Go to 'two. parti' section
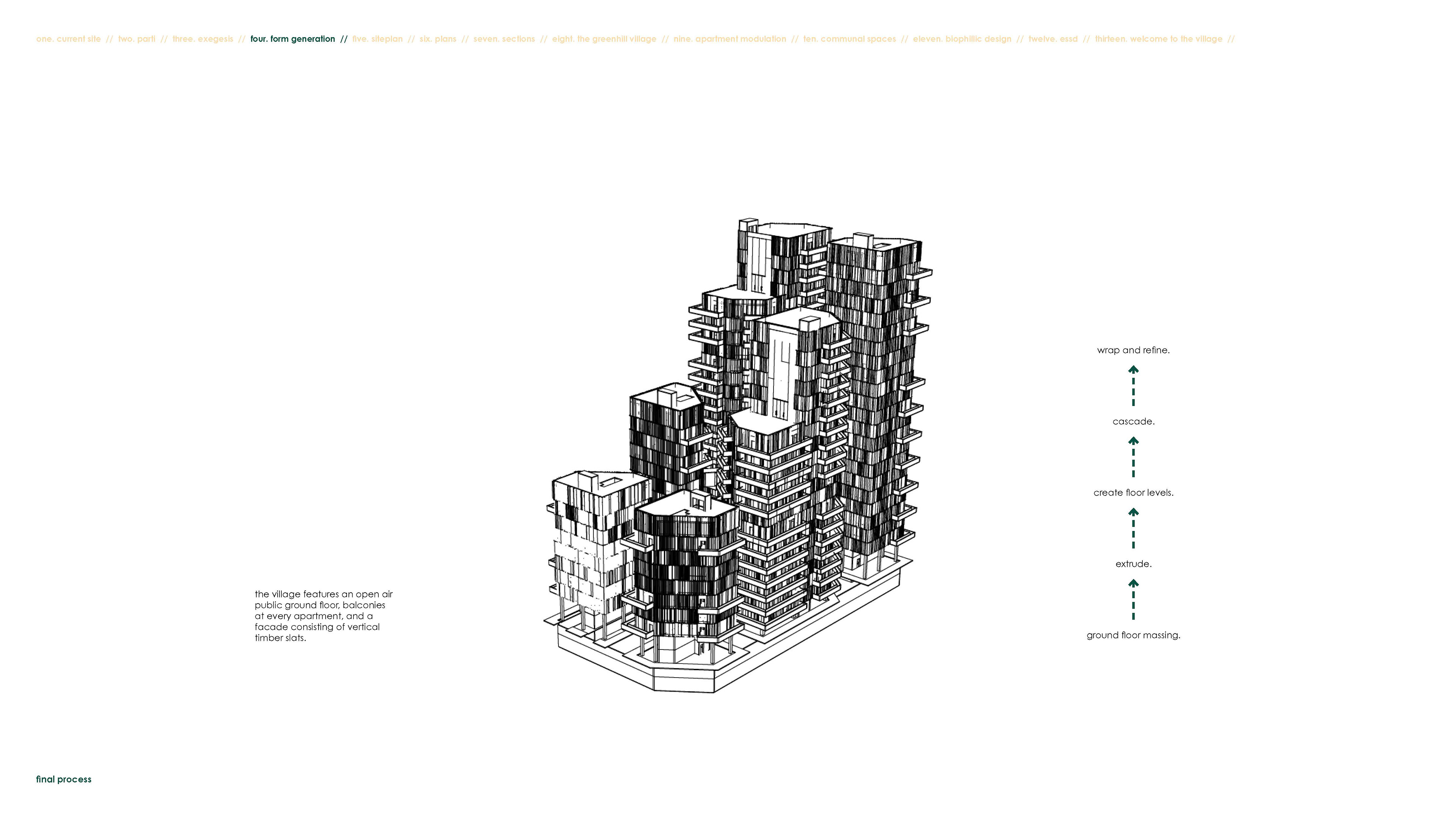Image resolution: width=1456 pixels, height=819 pixels. (137, 39)
